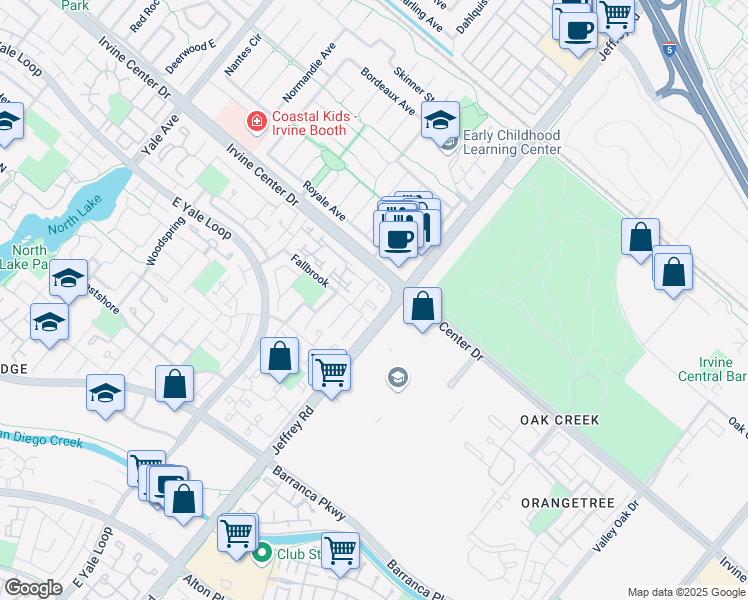
Task: Click the Irvine Central Bark park label
Action: (x=713, y=370)
